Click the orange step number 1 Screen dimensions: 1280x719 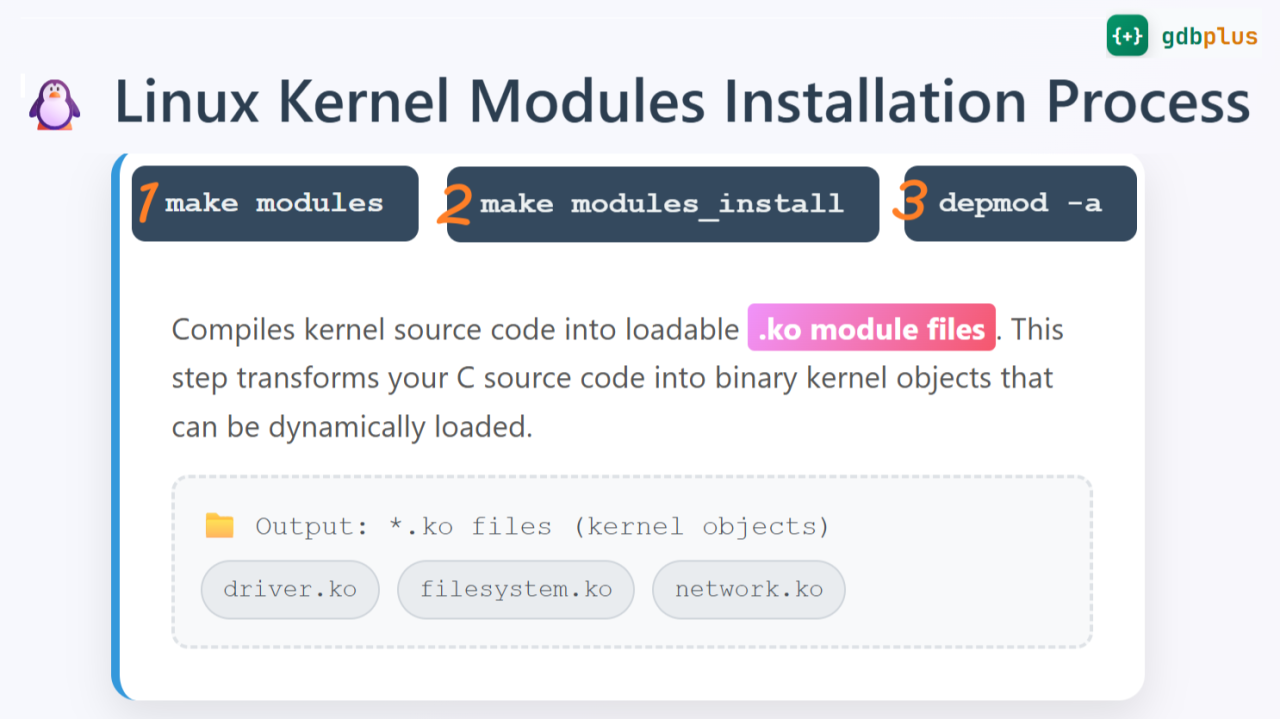click(x=147, y=203)
